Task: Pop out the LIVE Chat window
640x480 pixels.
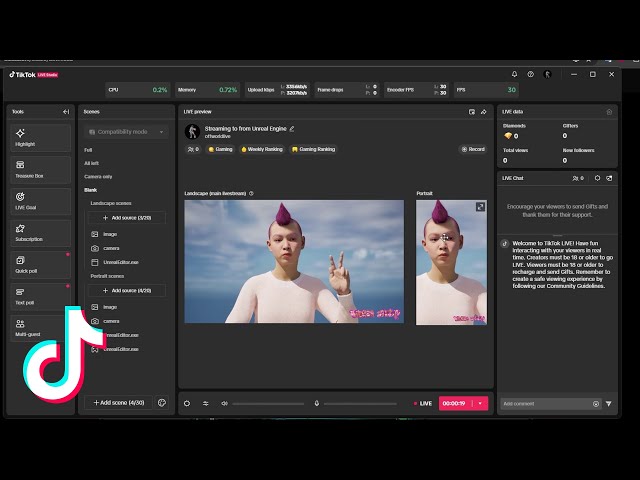Action: 609,178
